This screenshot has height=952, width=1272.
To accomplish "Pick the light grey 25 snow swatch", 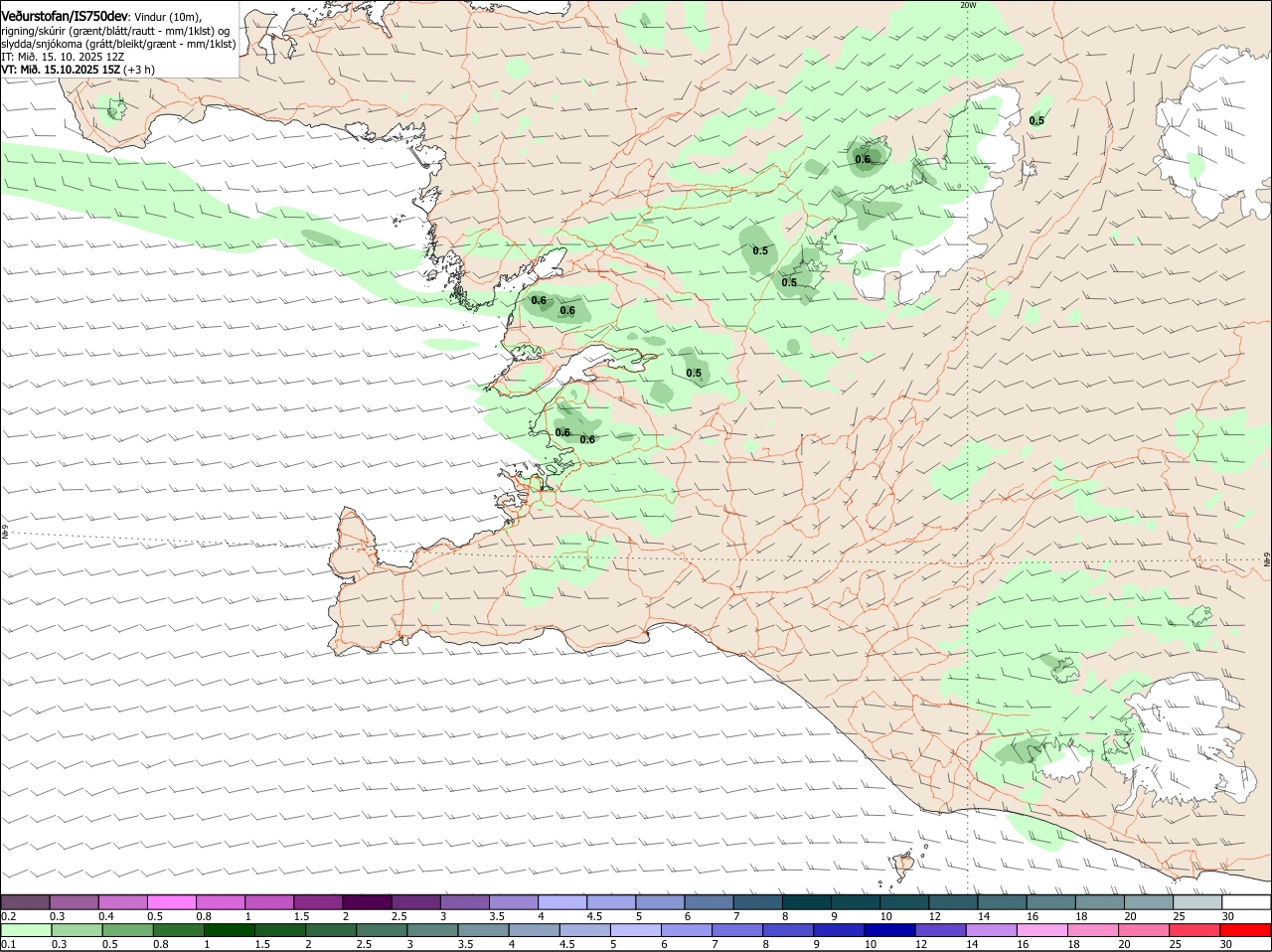I will pyautogui.click(x=1197, y=901).
